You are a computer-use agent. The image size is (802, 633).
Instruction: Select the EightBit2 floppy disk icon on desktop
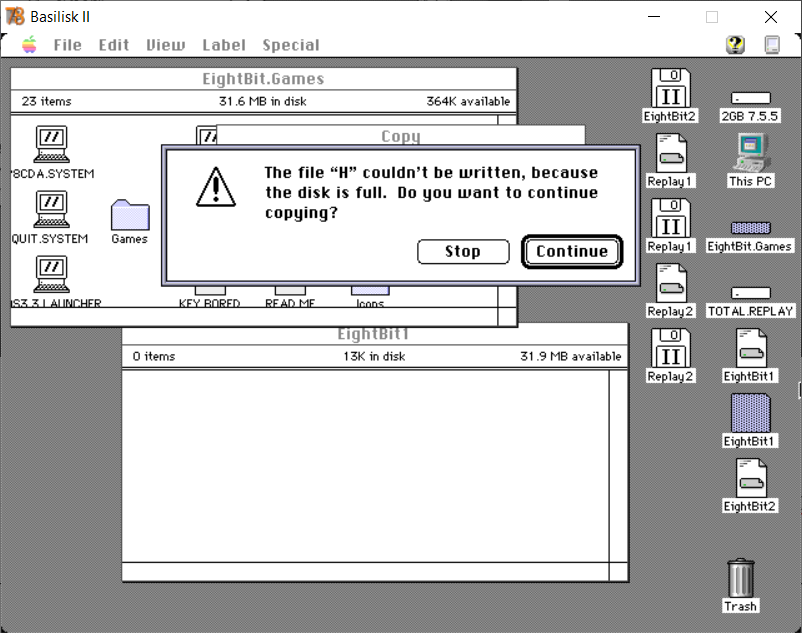tap(670, 89)
